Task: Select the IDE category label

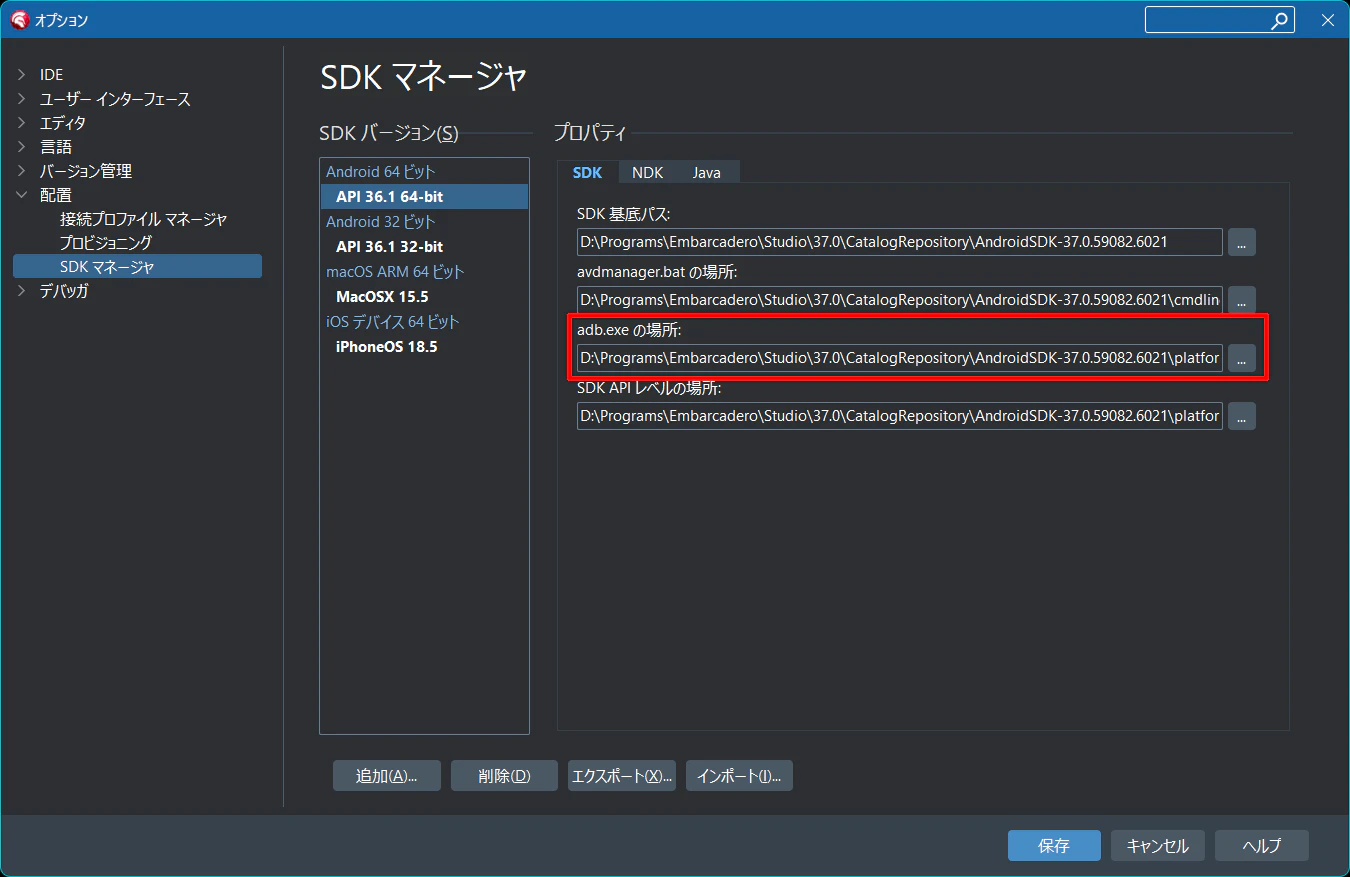Action: [51, 75]
